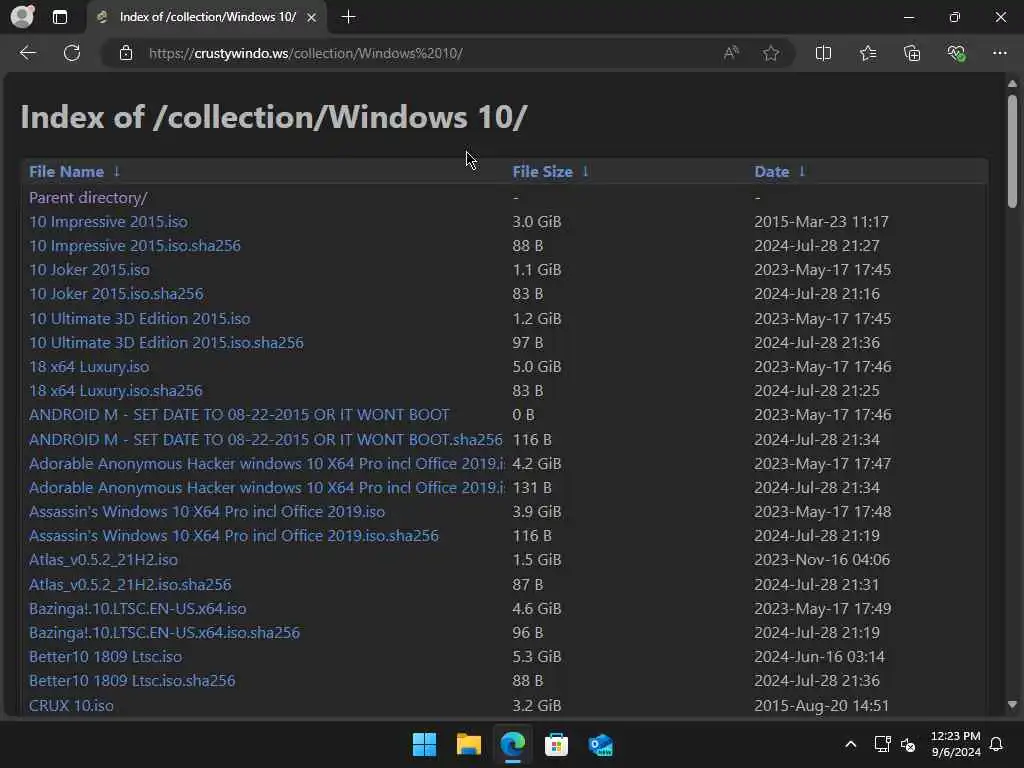The image size is (1024, 768).
Task: Activate the Read aloud icon
Action: pos(731,53)
